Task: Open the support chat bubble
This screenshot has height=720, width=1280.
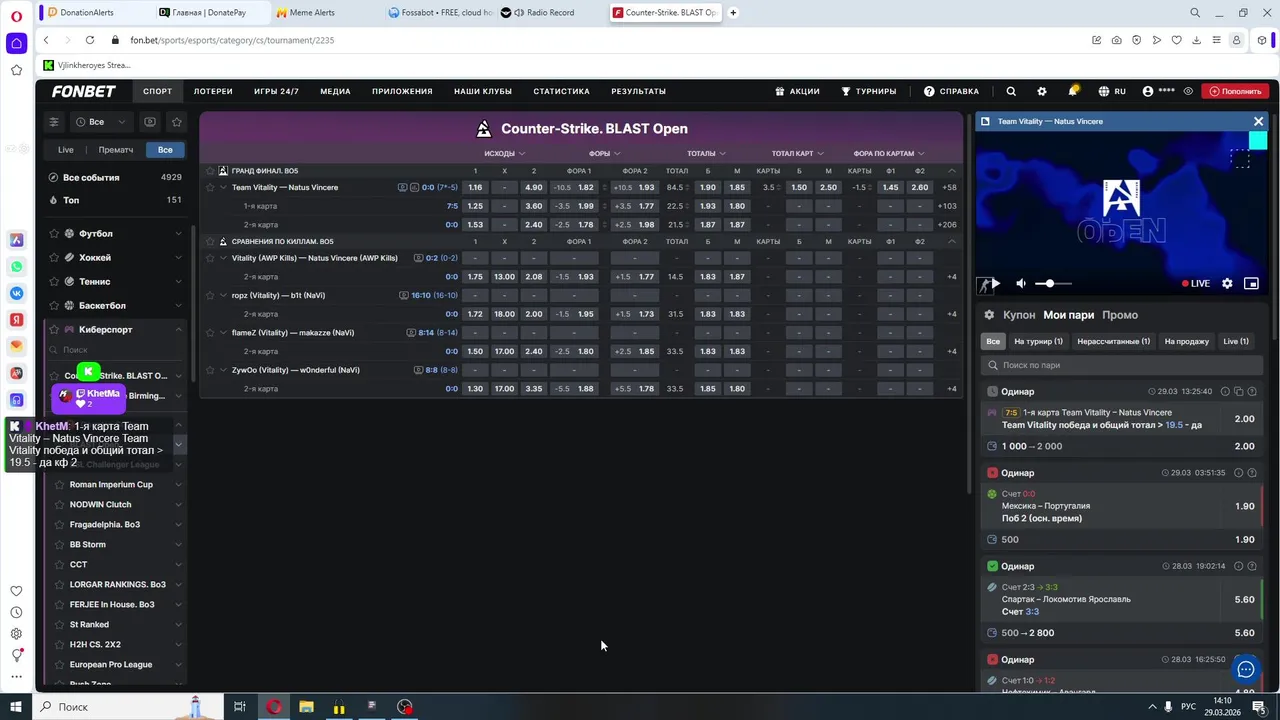Action: tap(1245, 669)
